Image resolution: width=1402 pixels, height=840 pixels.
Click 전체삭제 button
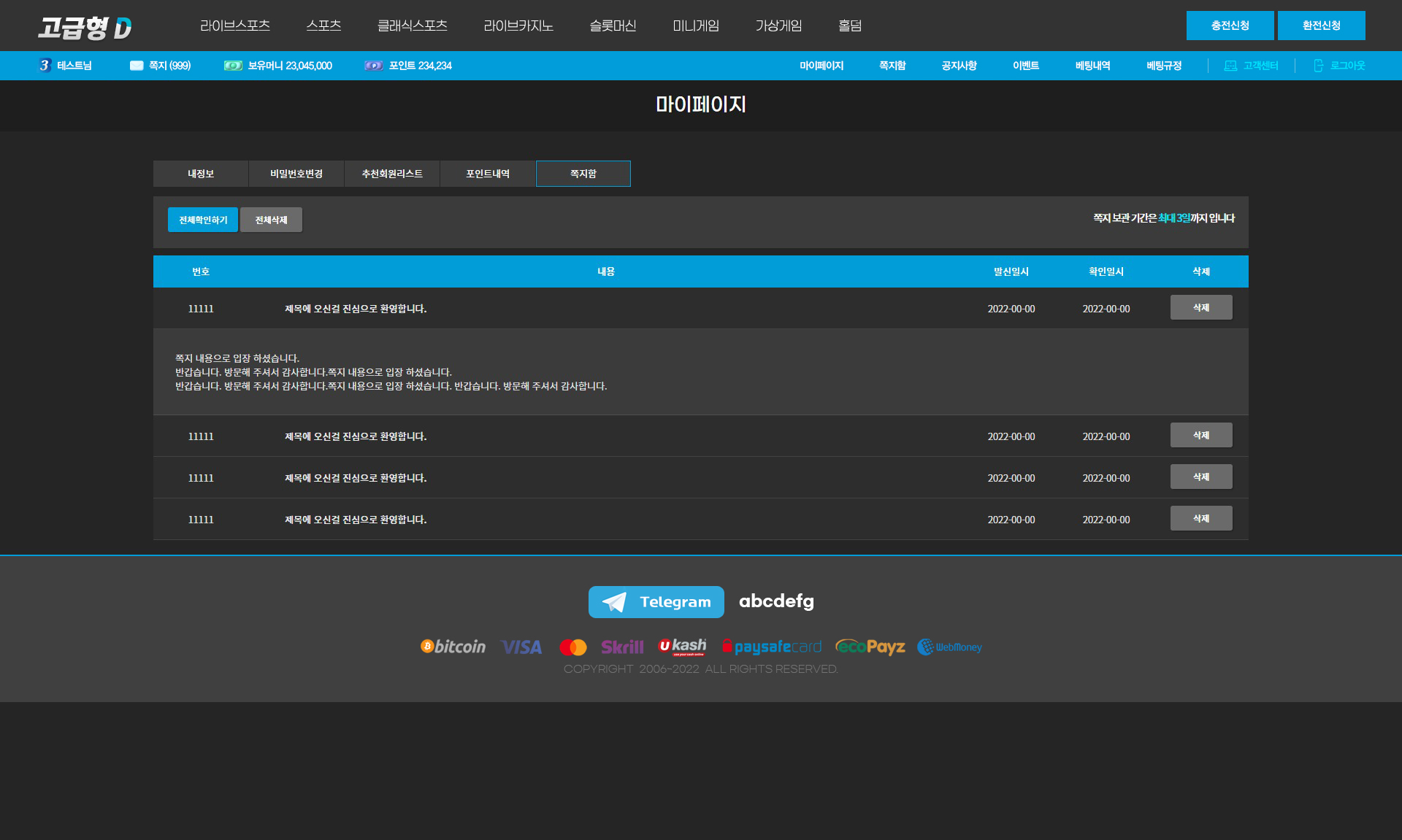pyautogui.click(x=271, y=220)
